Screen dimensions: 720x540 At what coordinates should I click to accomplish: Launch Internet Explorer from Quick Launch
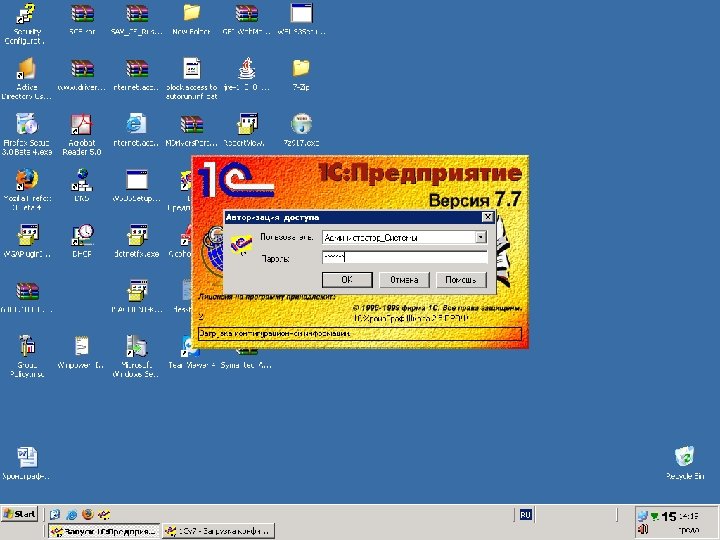(72, 515)
